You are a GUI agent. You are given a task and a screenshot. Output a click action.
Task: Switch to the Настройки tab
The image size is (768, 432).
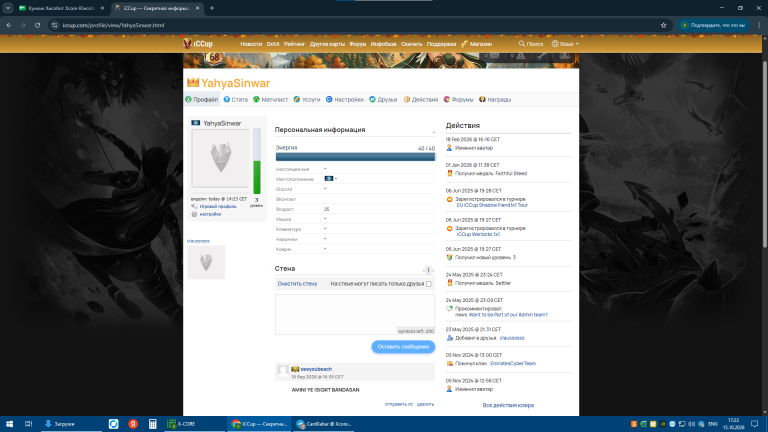pos(345,99)
